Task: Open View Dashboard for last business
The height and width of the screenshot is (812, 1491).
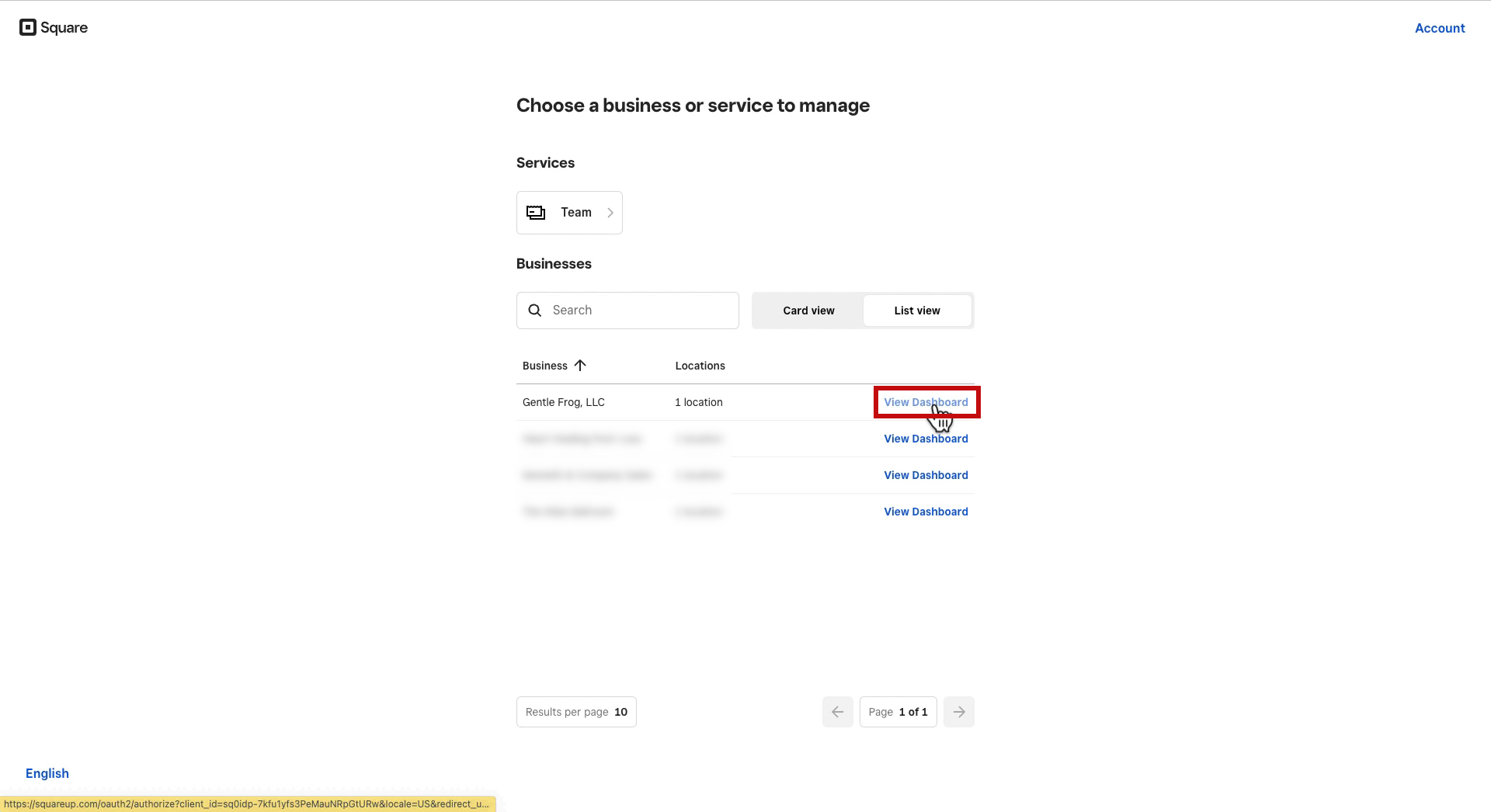Action: pyautogui.click(x=926, y=512)
